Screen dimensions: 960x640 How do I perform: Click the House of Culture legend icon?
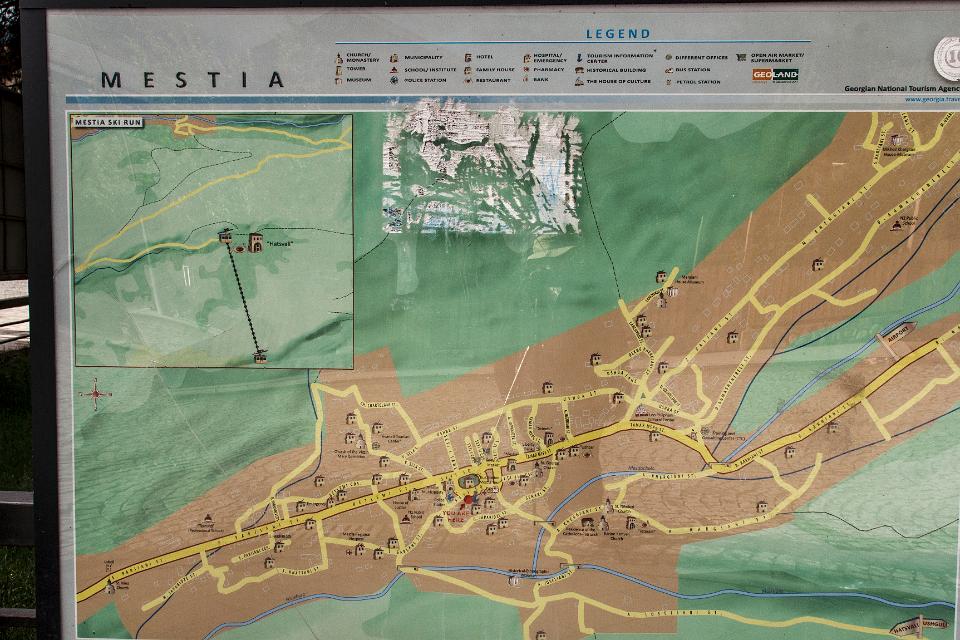tap(579, 81)
